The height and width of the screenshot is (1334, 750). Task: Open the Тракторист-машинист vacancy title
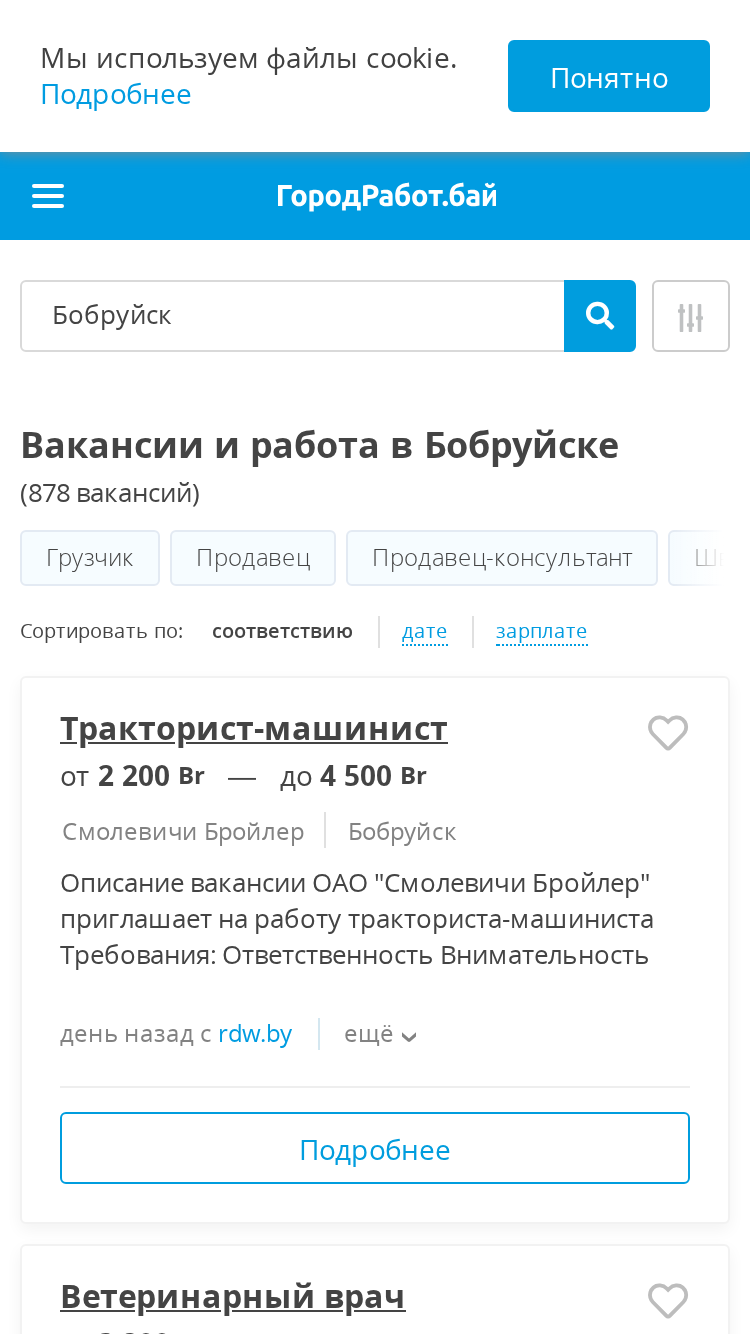click(254, 729)
